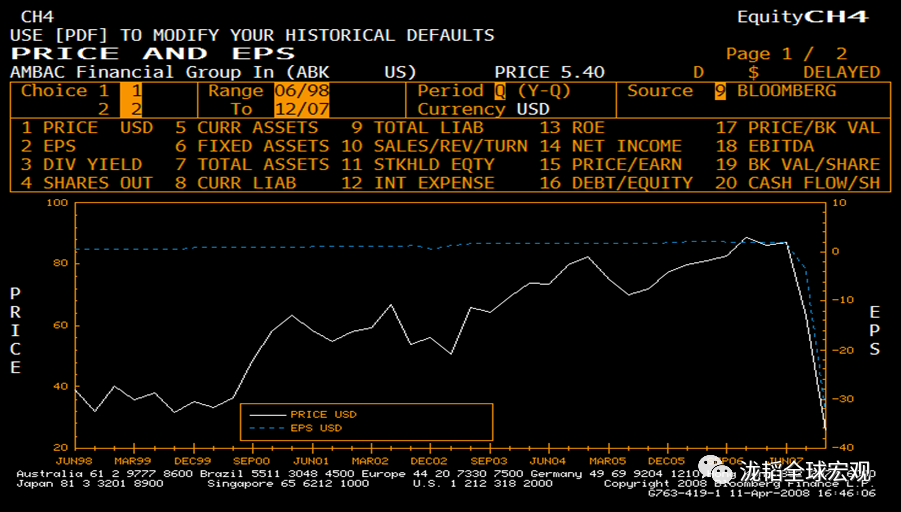Click the Choice 2 input field
The image size is (901, 512).
click(131, 109)
